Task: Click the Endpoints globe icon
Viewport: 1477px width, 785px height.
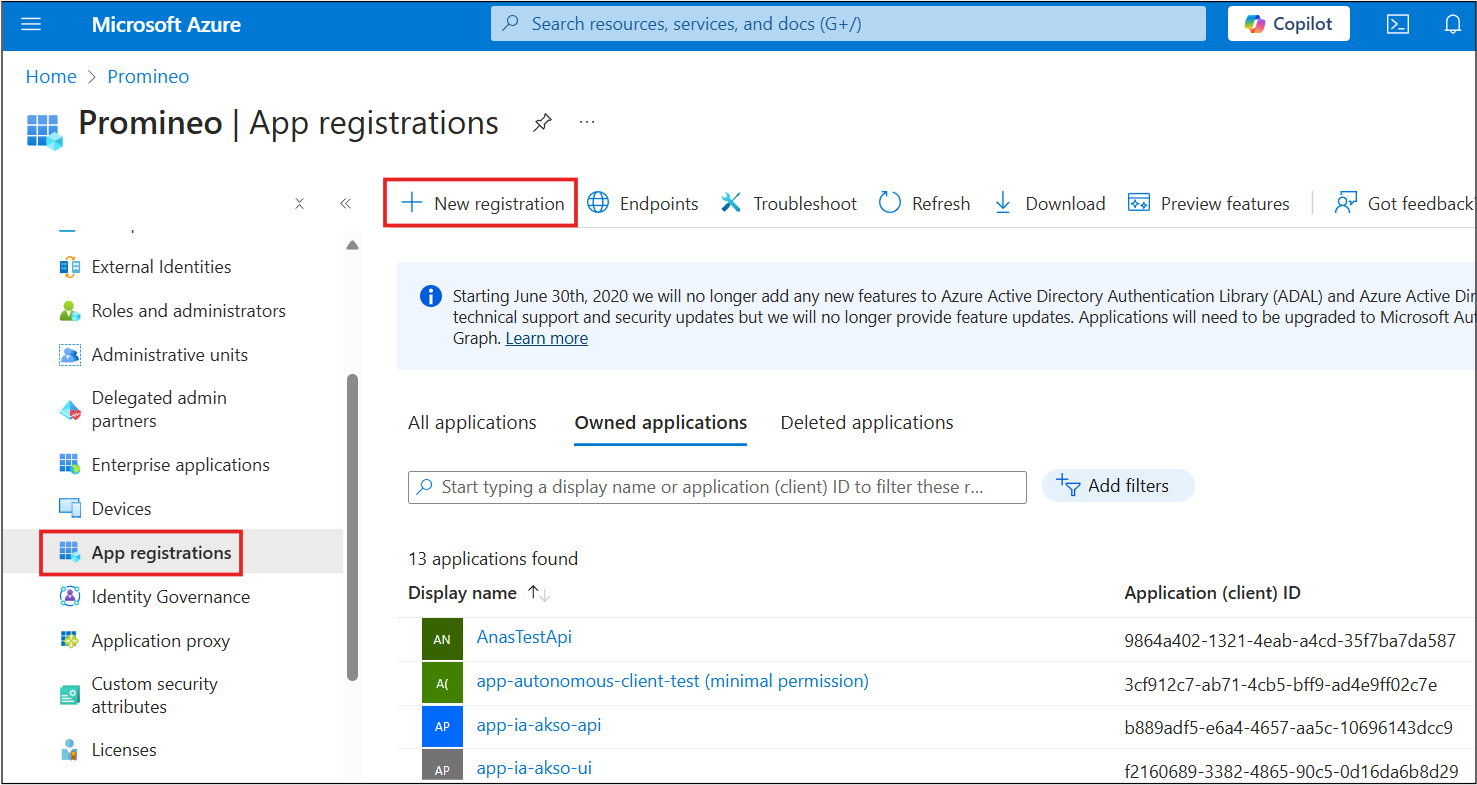Action: (598, 203)
